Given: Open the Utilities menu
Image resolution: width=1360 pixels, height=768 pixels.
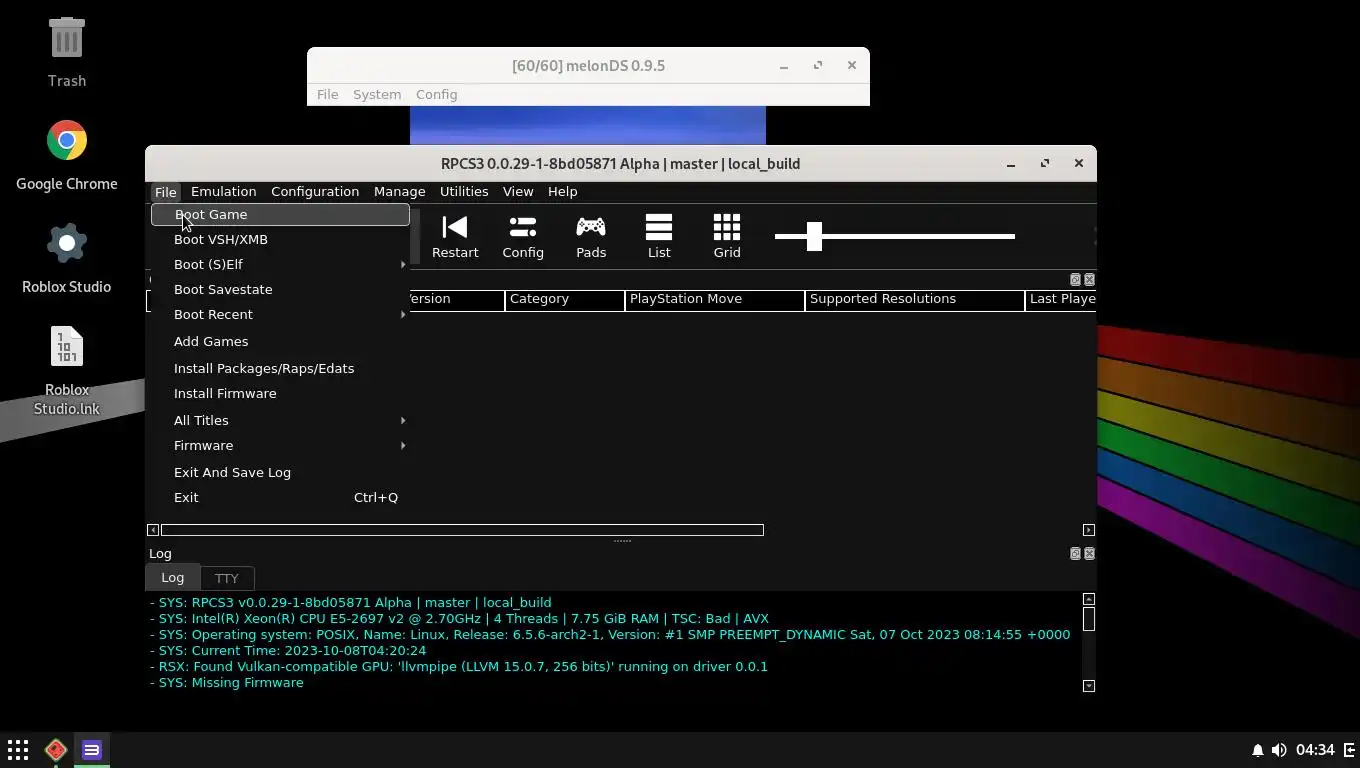Looking at the screenshot, I should tap(464, 191).
